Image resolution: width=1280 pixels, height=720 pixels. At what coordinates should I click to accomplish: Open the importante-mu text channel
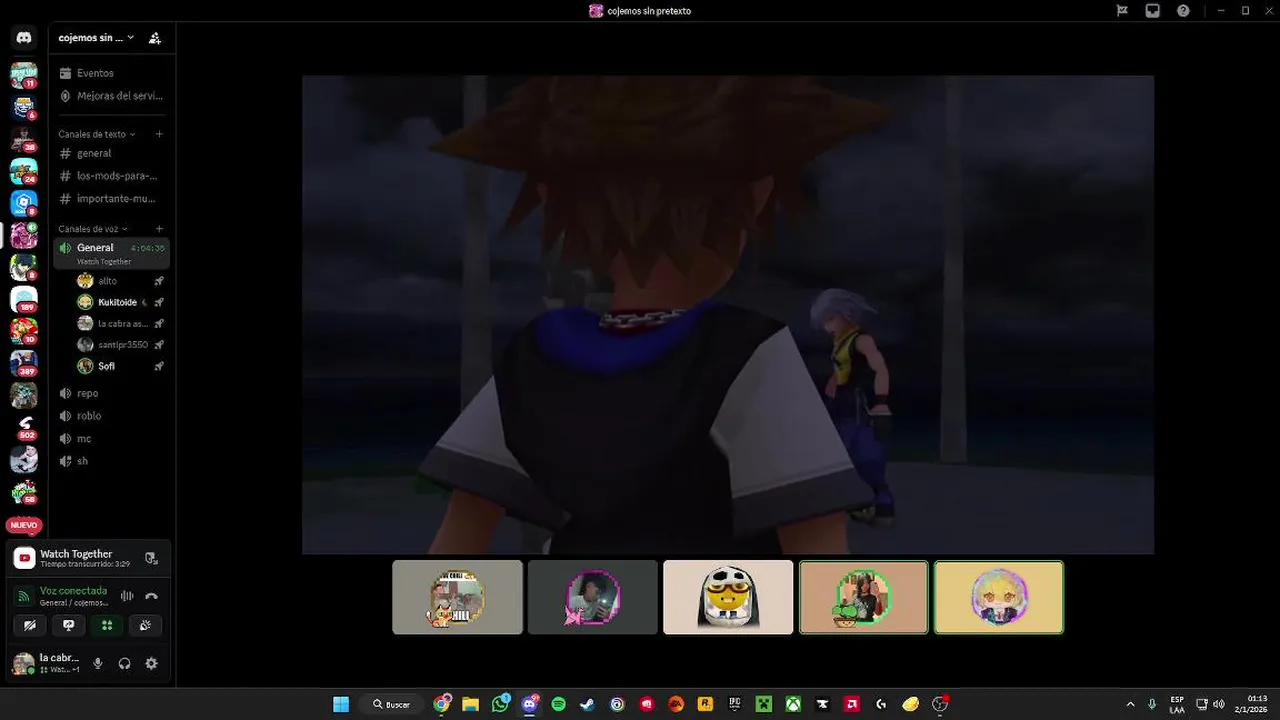pyautogui.click(x=111, y=198)
